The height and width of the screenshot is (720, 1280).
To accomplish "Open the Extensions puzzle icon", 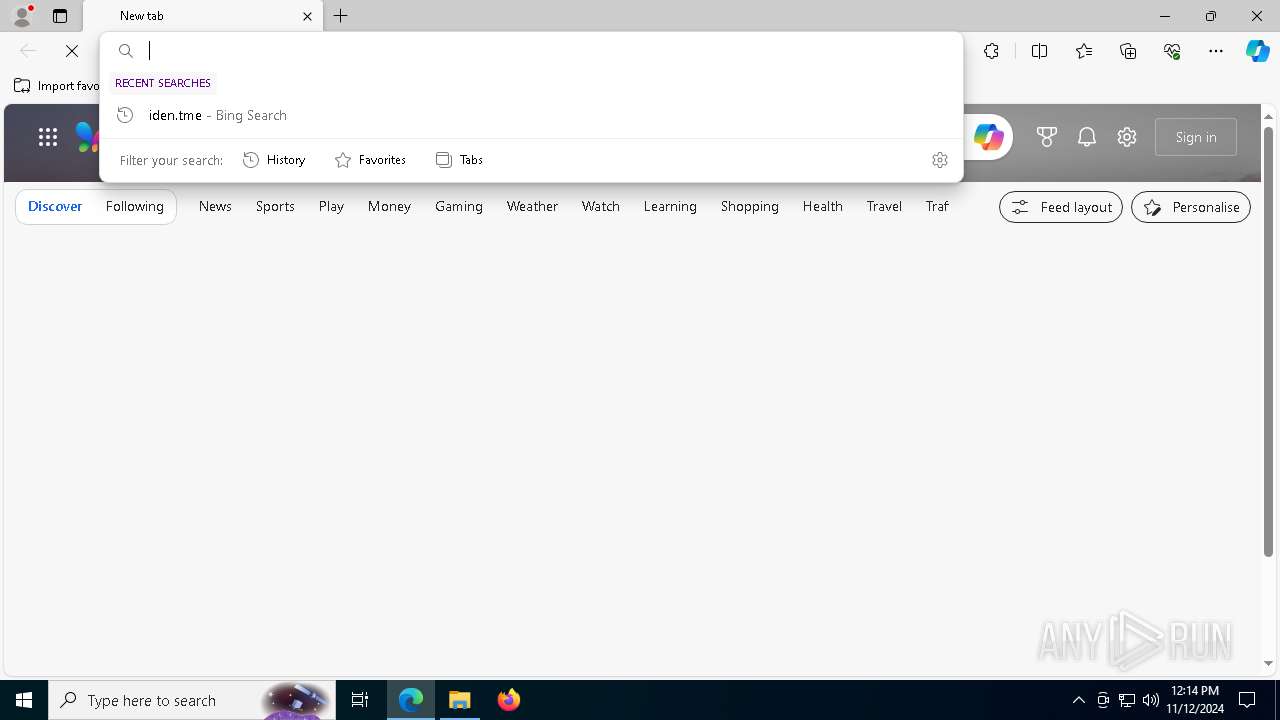I will tap(991, 51).
